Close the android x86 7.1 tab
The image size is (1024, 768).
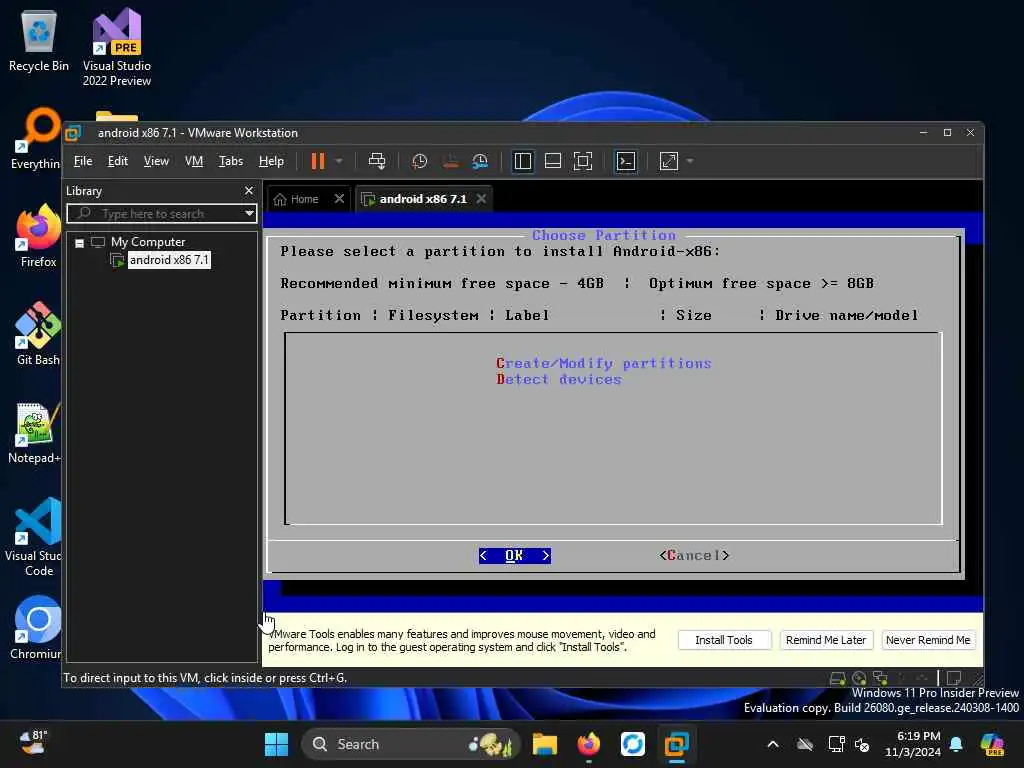pyautogui.click(x=481, y=199)
